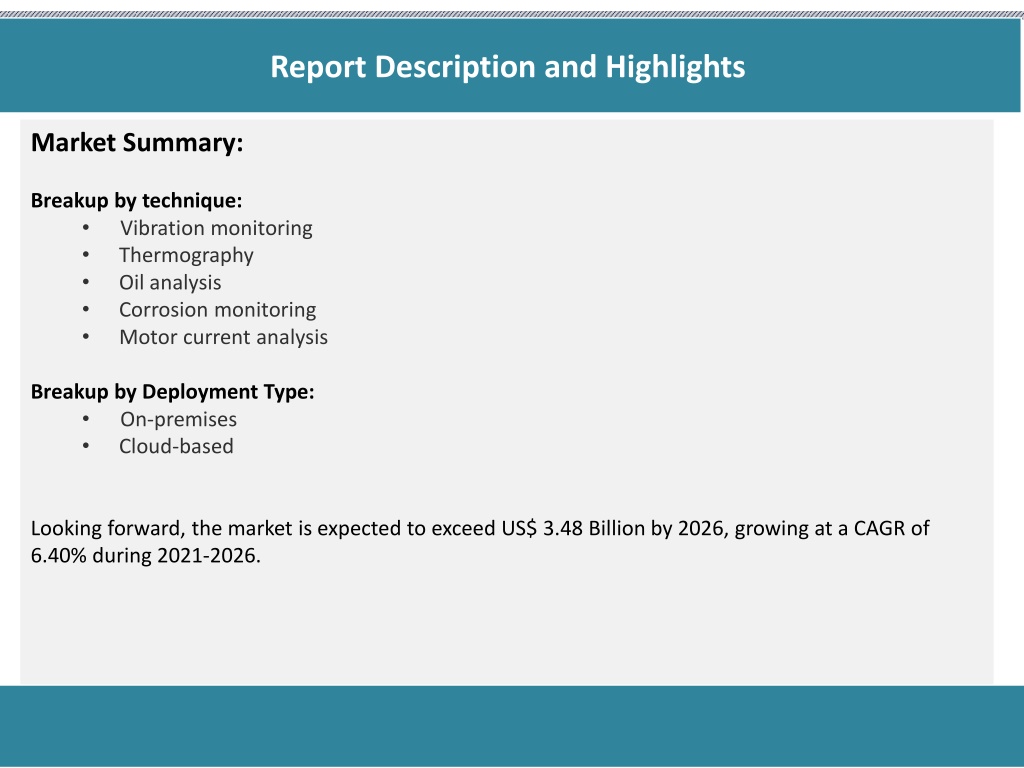Click the 'US$ 3.48 Billion' value
1024x768 pixels.
573,528
